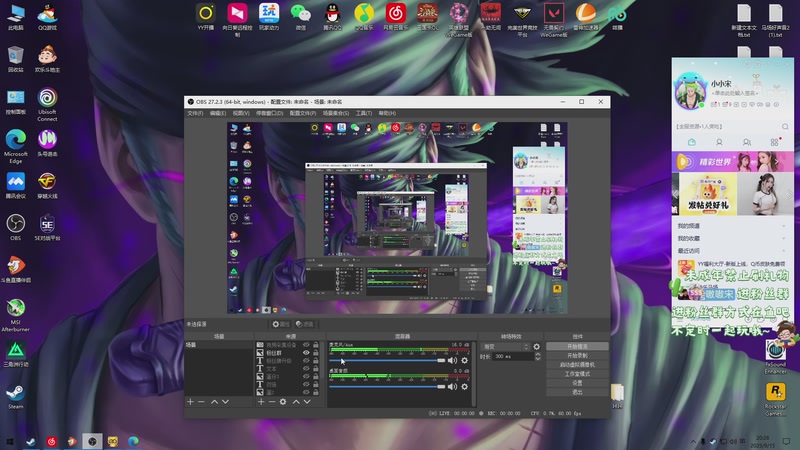Viewport: 800px width, 450px height.
Task: Expand 我的频道 section in YY
Action: (x=732, y=226)
